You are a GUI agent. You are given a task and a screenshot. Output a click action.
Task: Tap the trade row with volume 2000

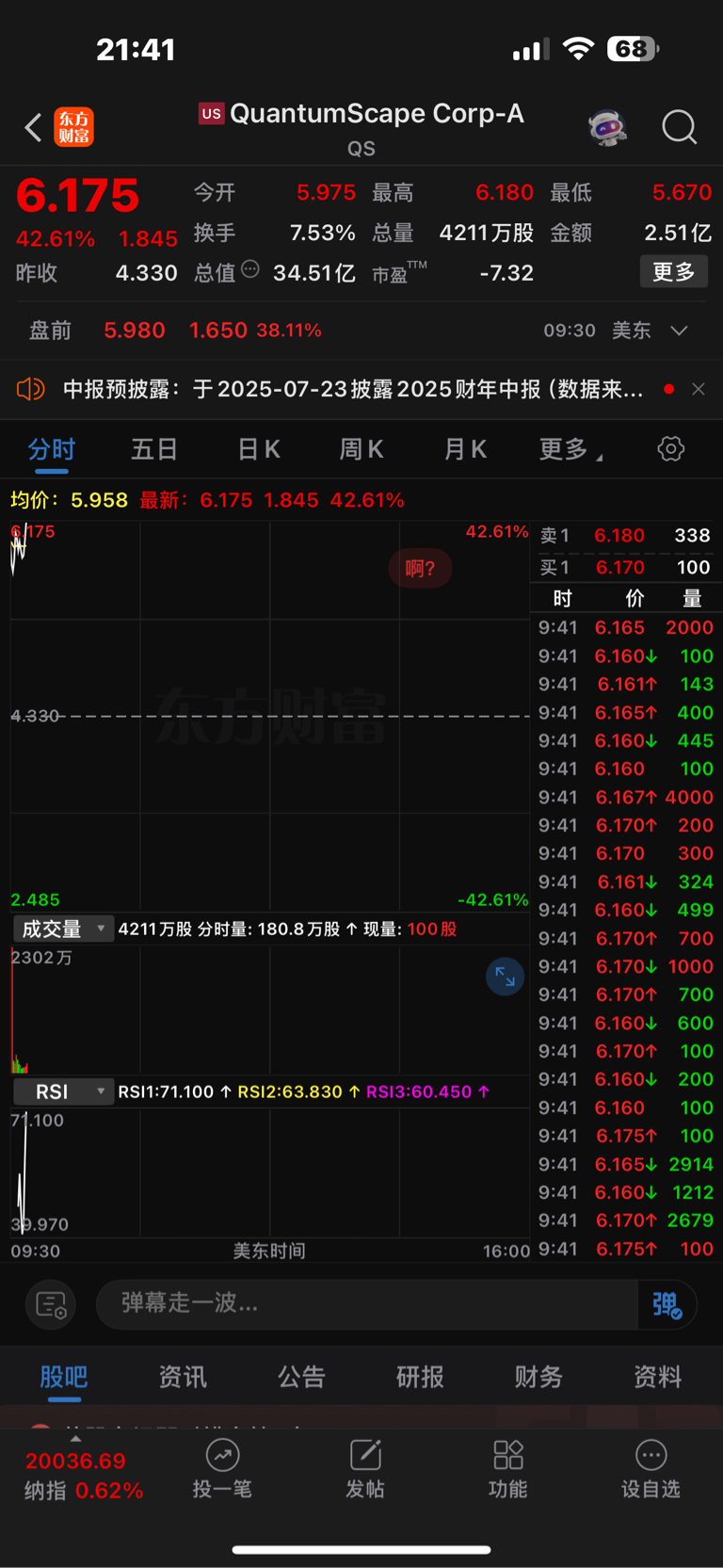(x=625, y=628)
